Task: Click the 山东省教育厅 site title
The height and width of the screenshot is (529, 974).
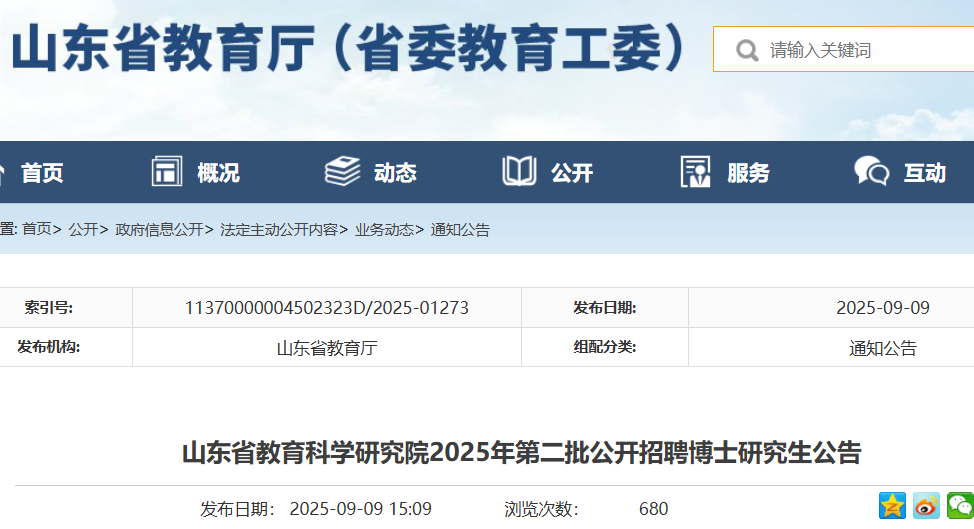Action: click(x=348, y=48)
